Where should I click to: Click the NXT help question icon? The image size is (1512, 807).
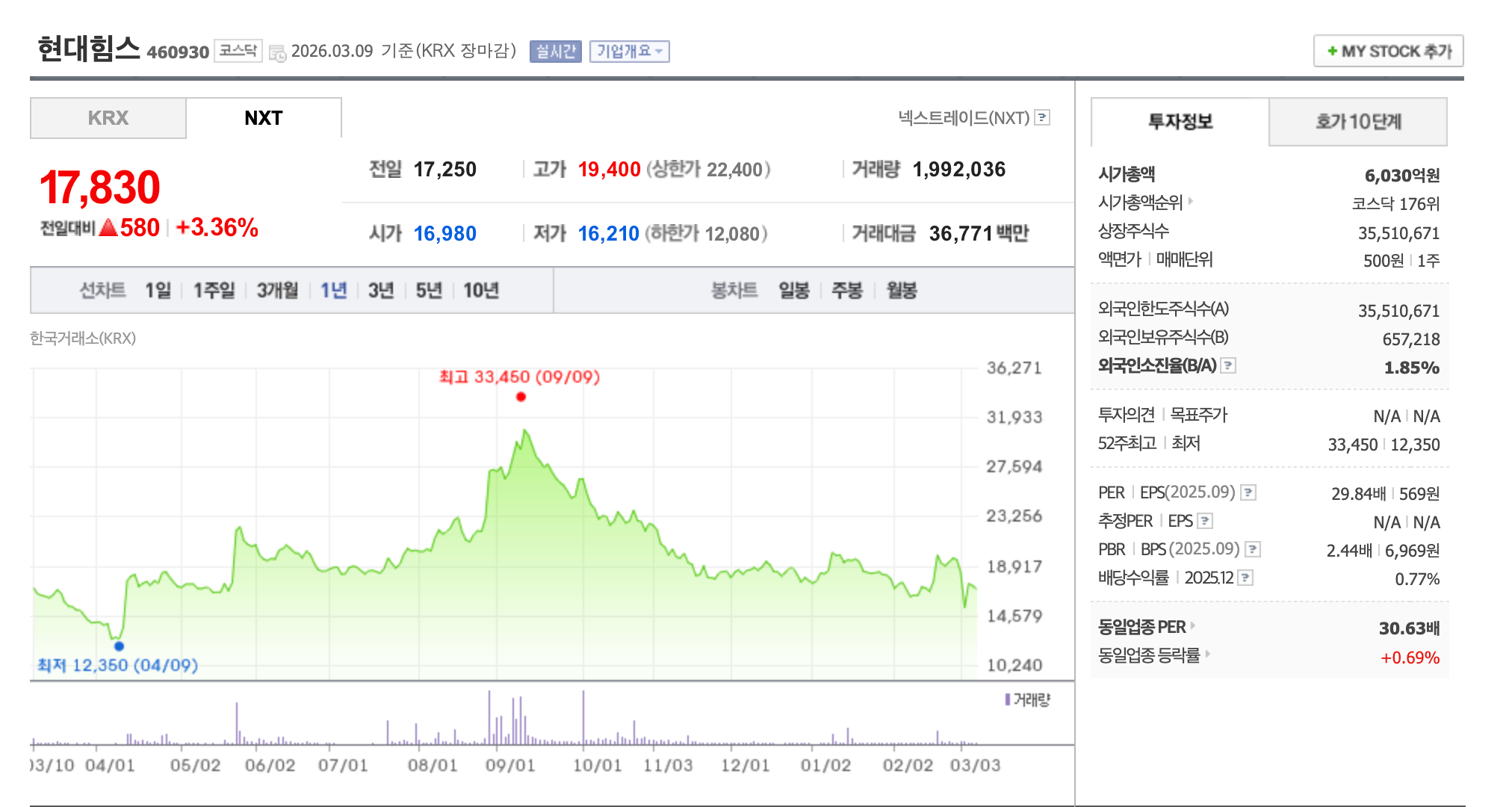click(1042, 117)
